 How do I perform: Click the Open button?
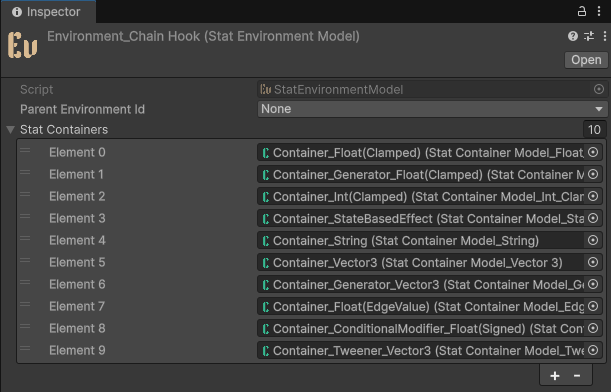click(x=586, y=60)
